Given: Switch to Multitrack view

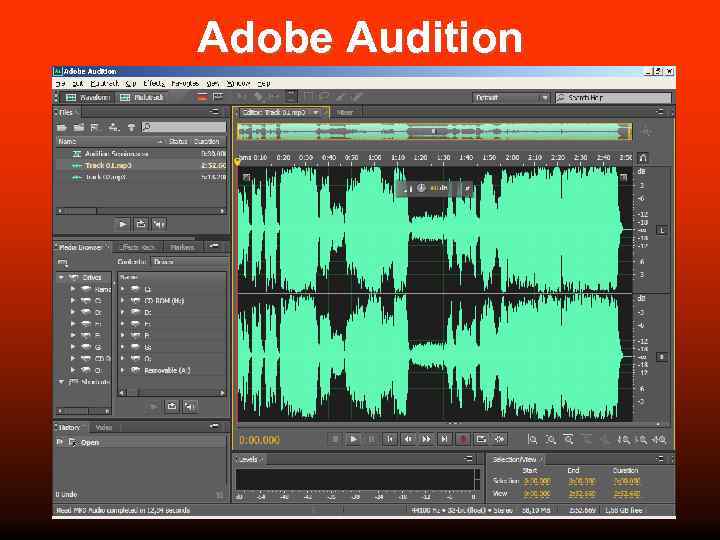Looking at the screenshot, I should pyautogui.click(x=142, y=97).
